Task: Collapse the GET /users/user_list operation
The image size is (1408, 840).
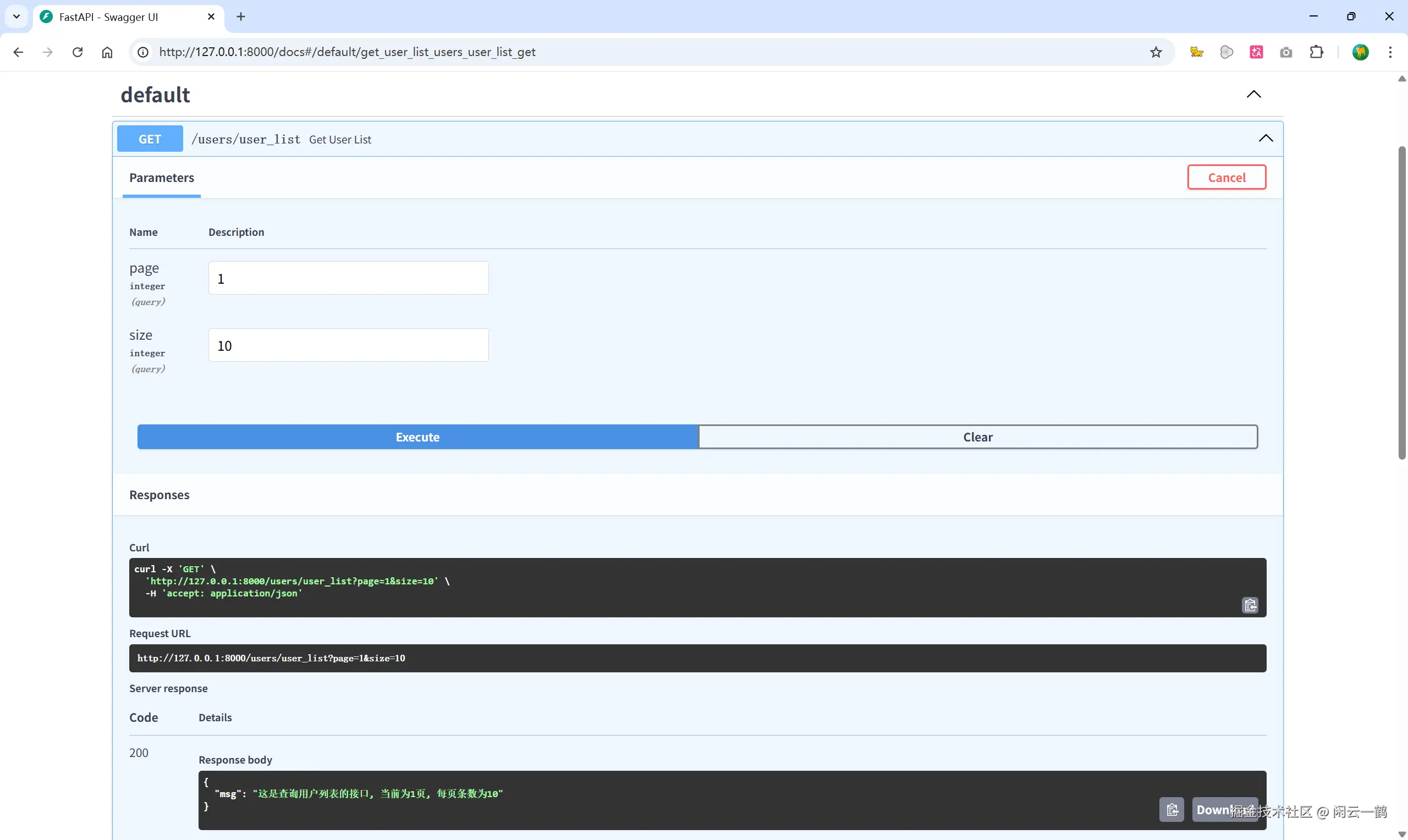Action: [1266, 139]
